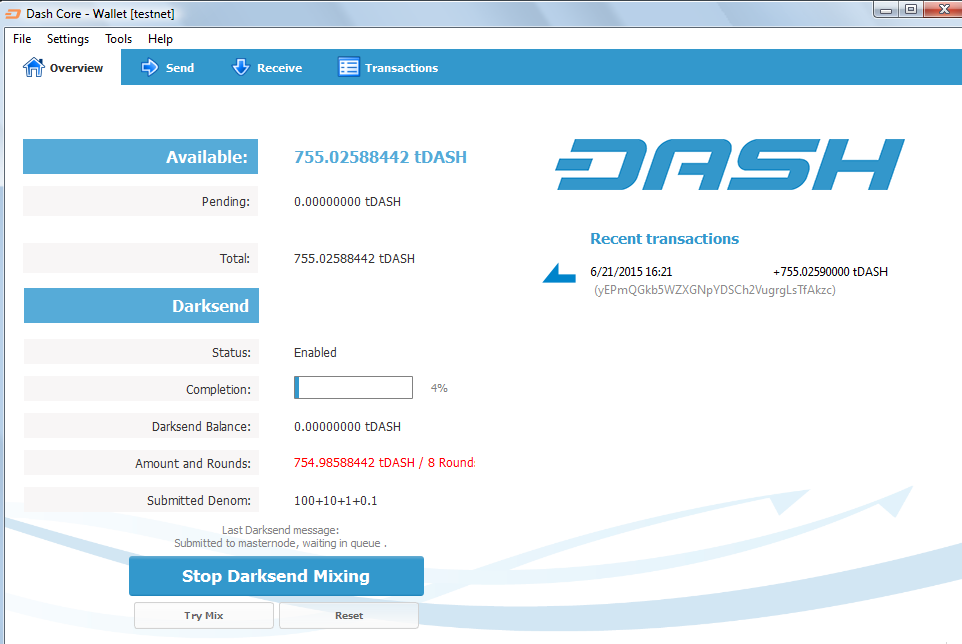Click the red Amount and Rounds value
This screenshot has height=644, width=962.
point(384,462)
